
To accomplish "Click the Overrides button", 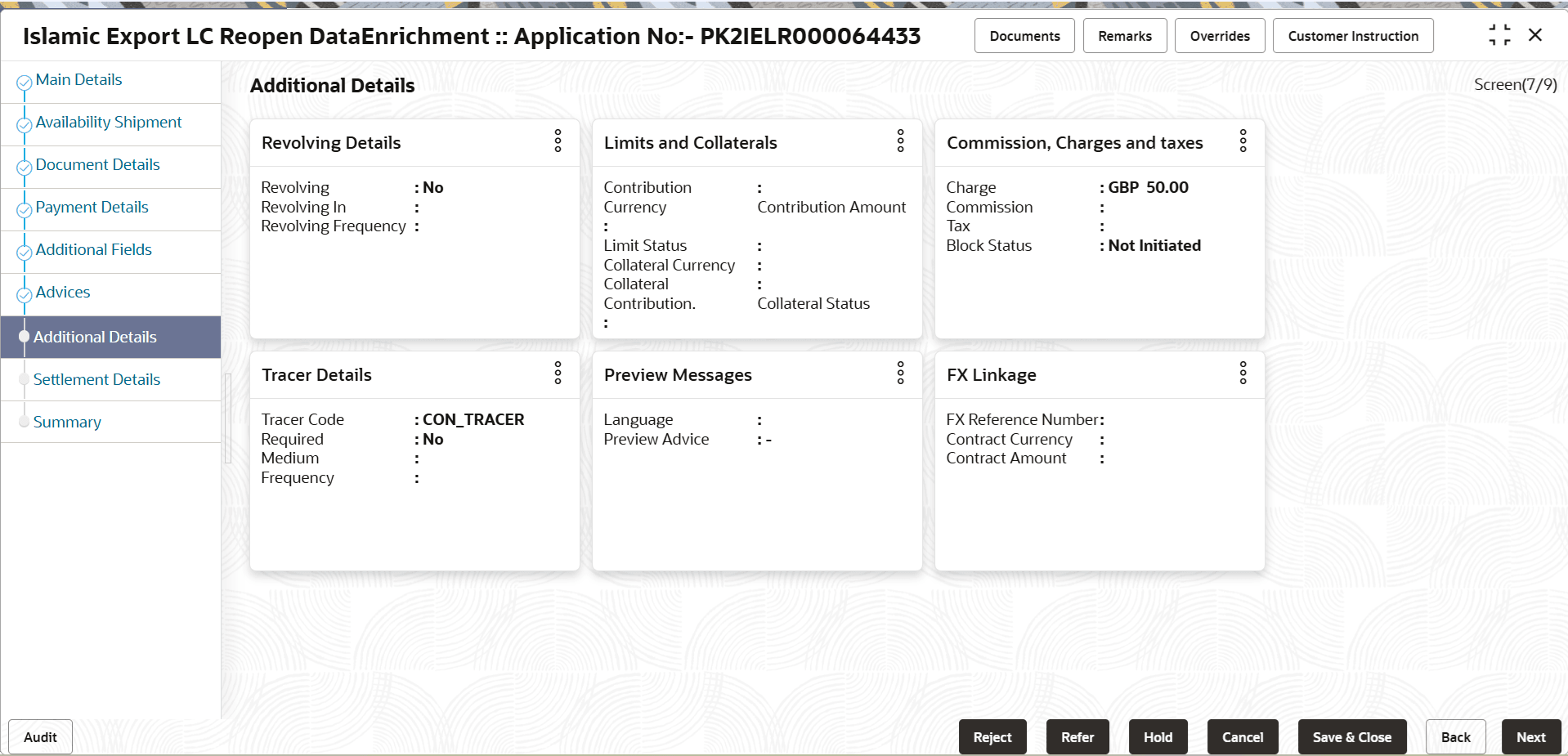I will (x=1220, y=36).
